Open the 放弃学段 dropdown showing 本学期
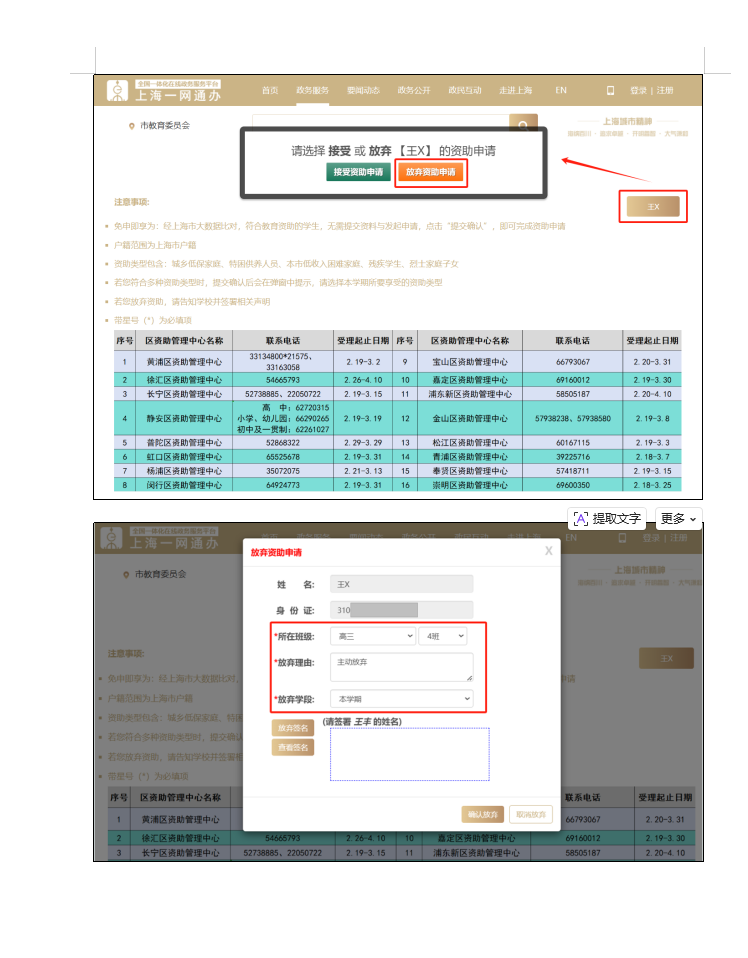 402,698
